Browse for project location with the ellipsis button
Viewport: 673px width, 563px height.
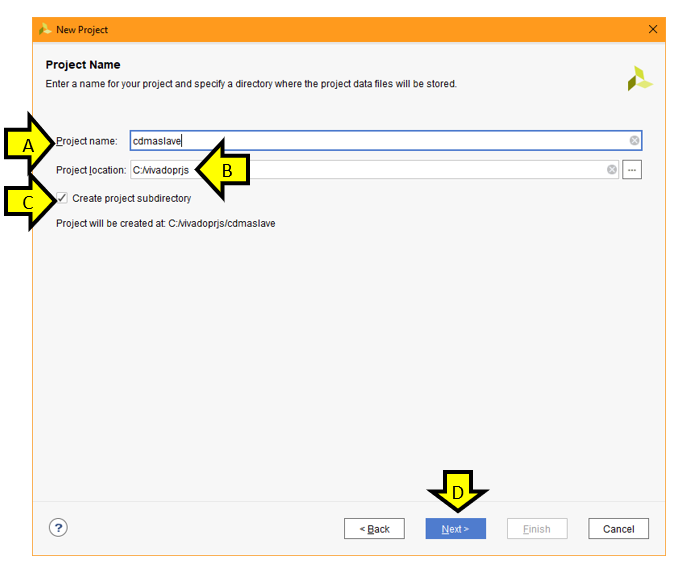pos(632,170)
